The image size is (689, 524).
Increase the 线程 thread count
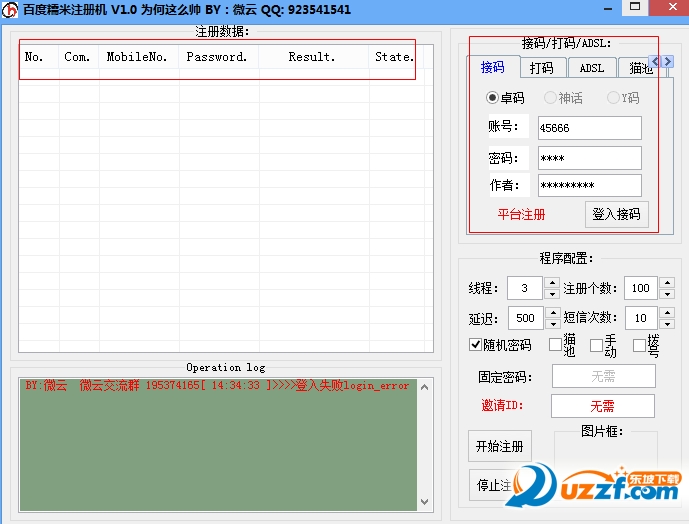click(552, 282)
